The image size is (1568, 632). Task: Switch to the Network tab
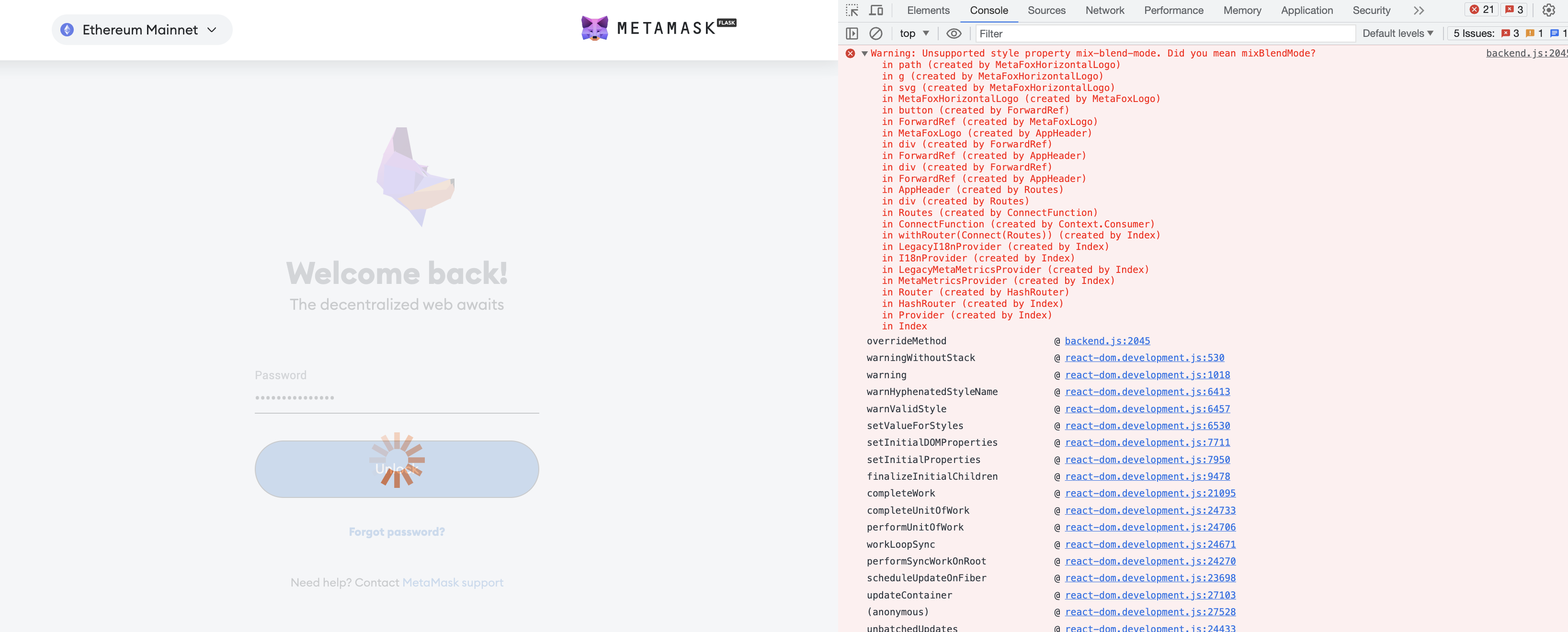[x=1104, y=11]
